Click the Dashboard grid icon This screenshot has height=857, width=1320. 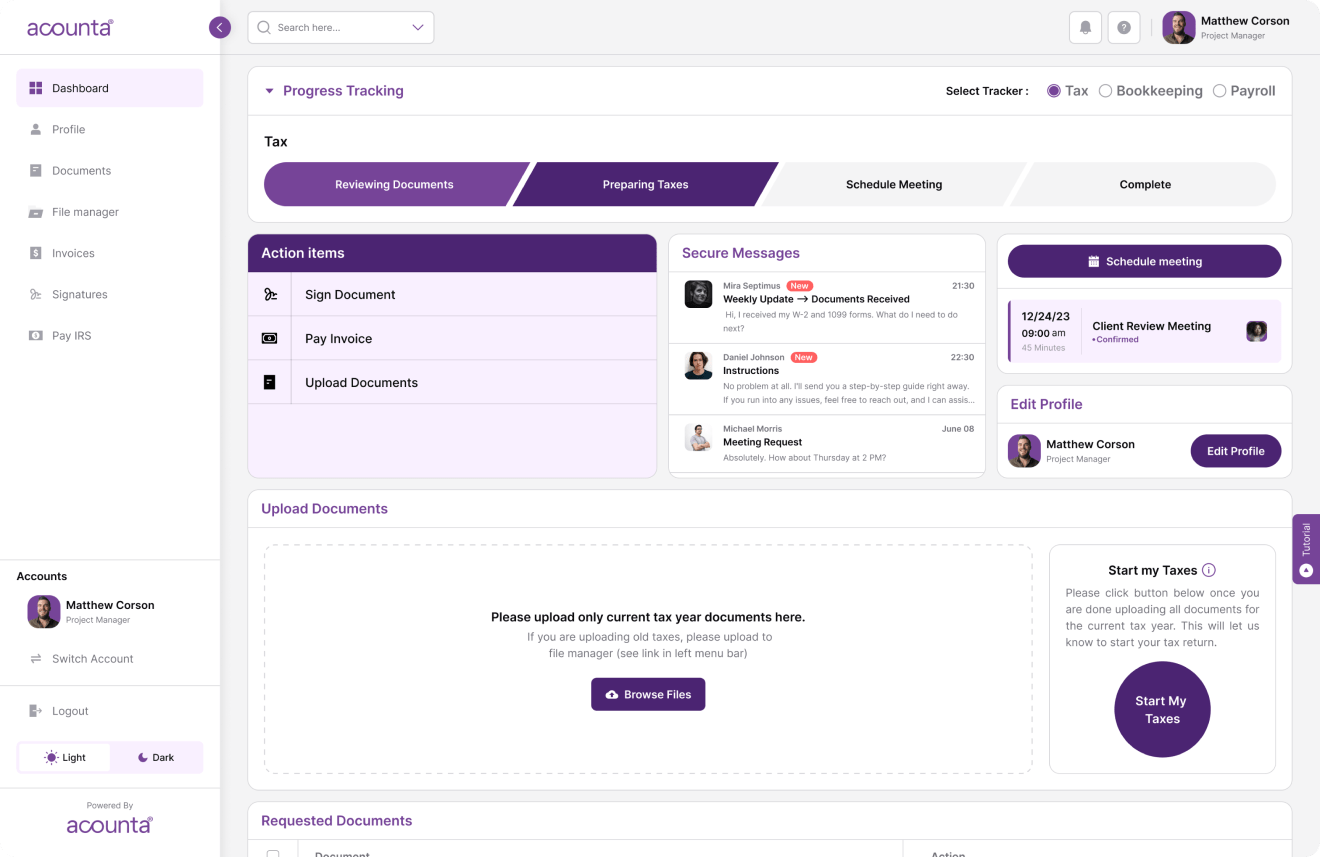[x=36, y=88]
